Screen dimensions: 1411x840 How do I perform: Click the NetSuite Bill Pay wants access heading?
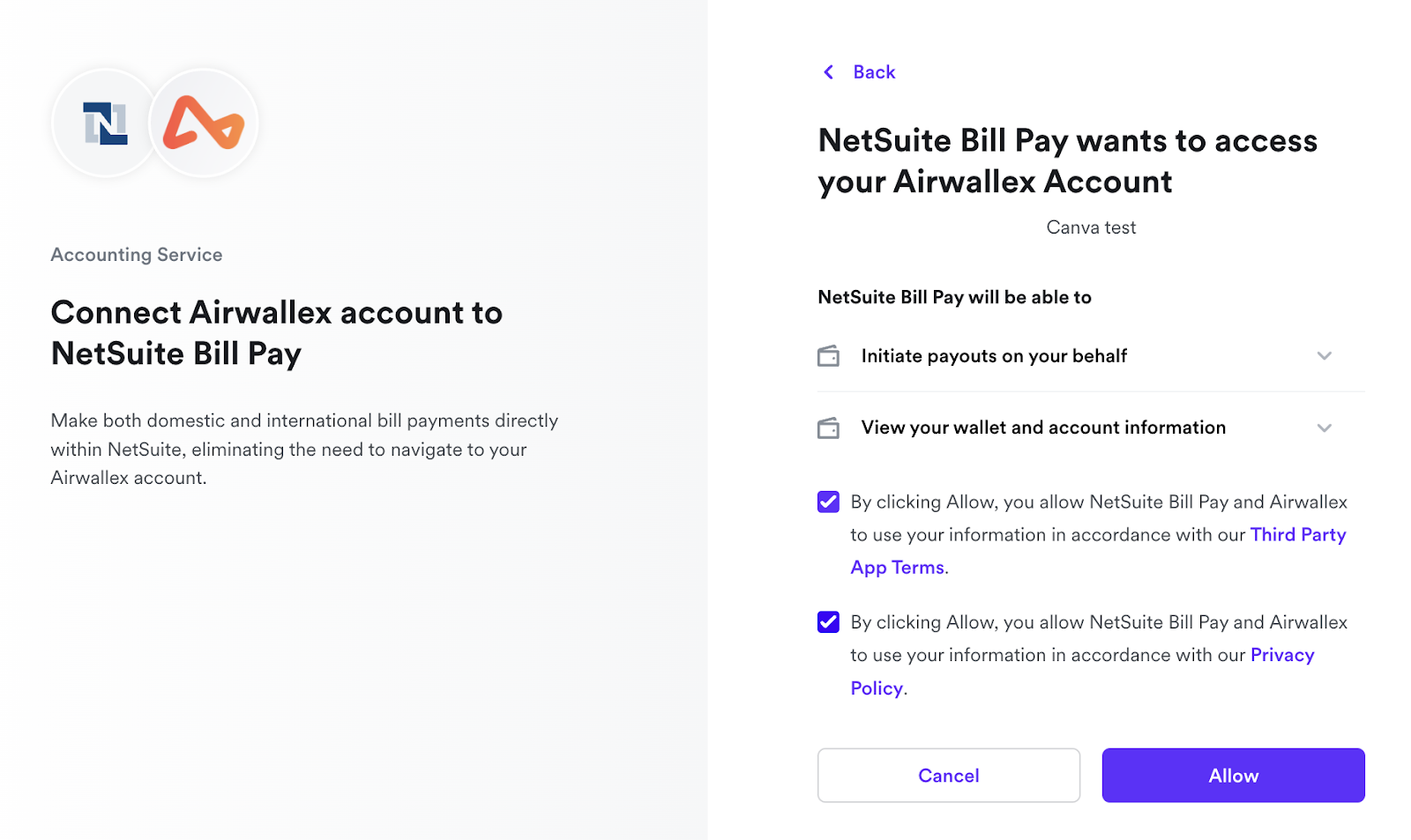[1067, 161]
